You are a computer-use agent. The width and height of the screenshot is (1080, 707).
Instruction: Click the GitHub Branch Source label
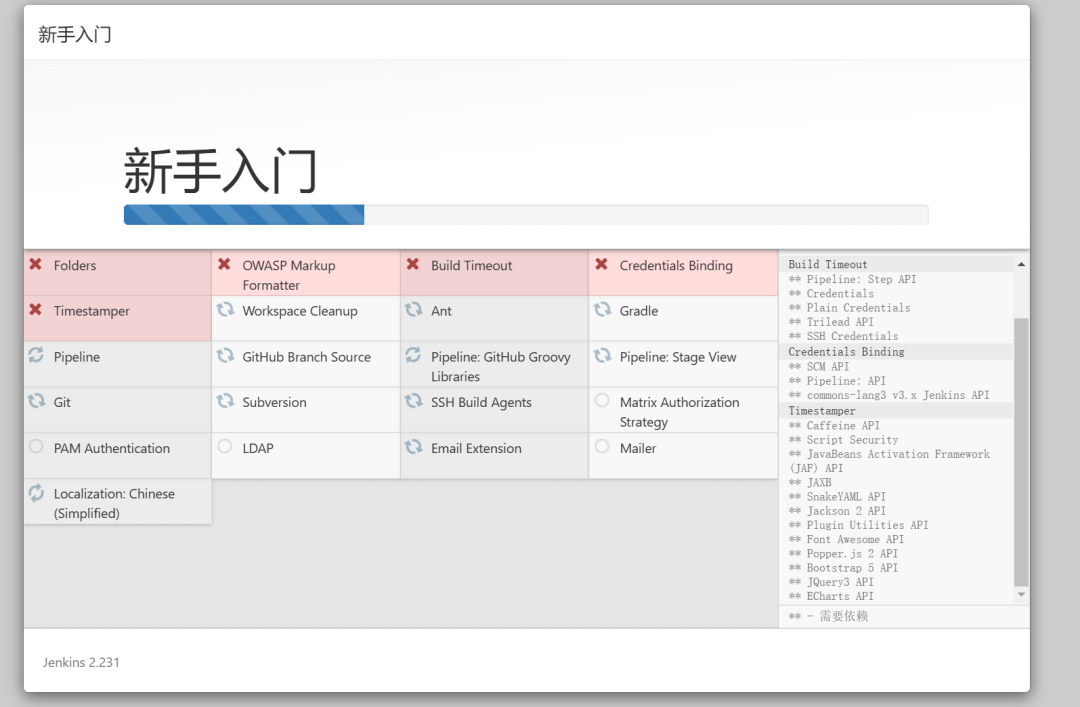(x=307, y=357)
